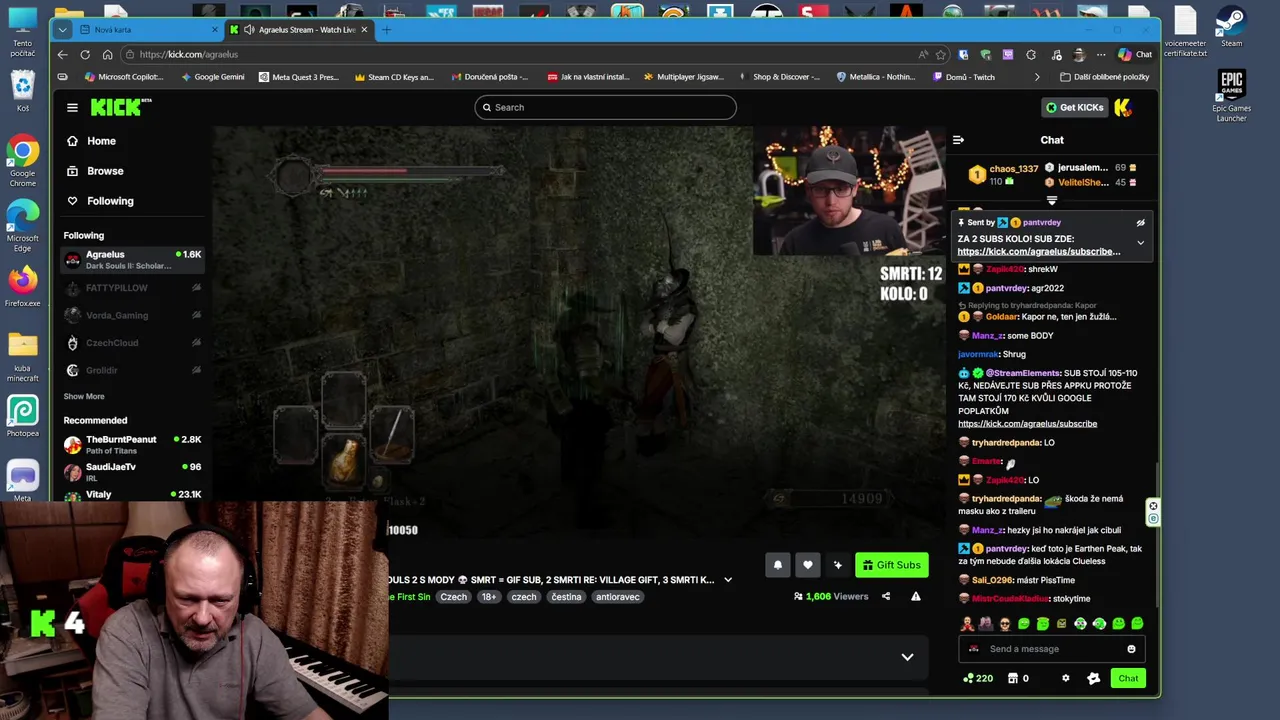Open the Kick sidebar hamburger menu
The width and height of the screenshot is (1280, 720).
click(72, 107)
